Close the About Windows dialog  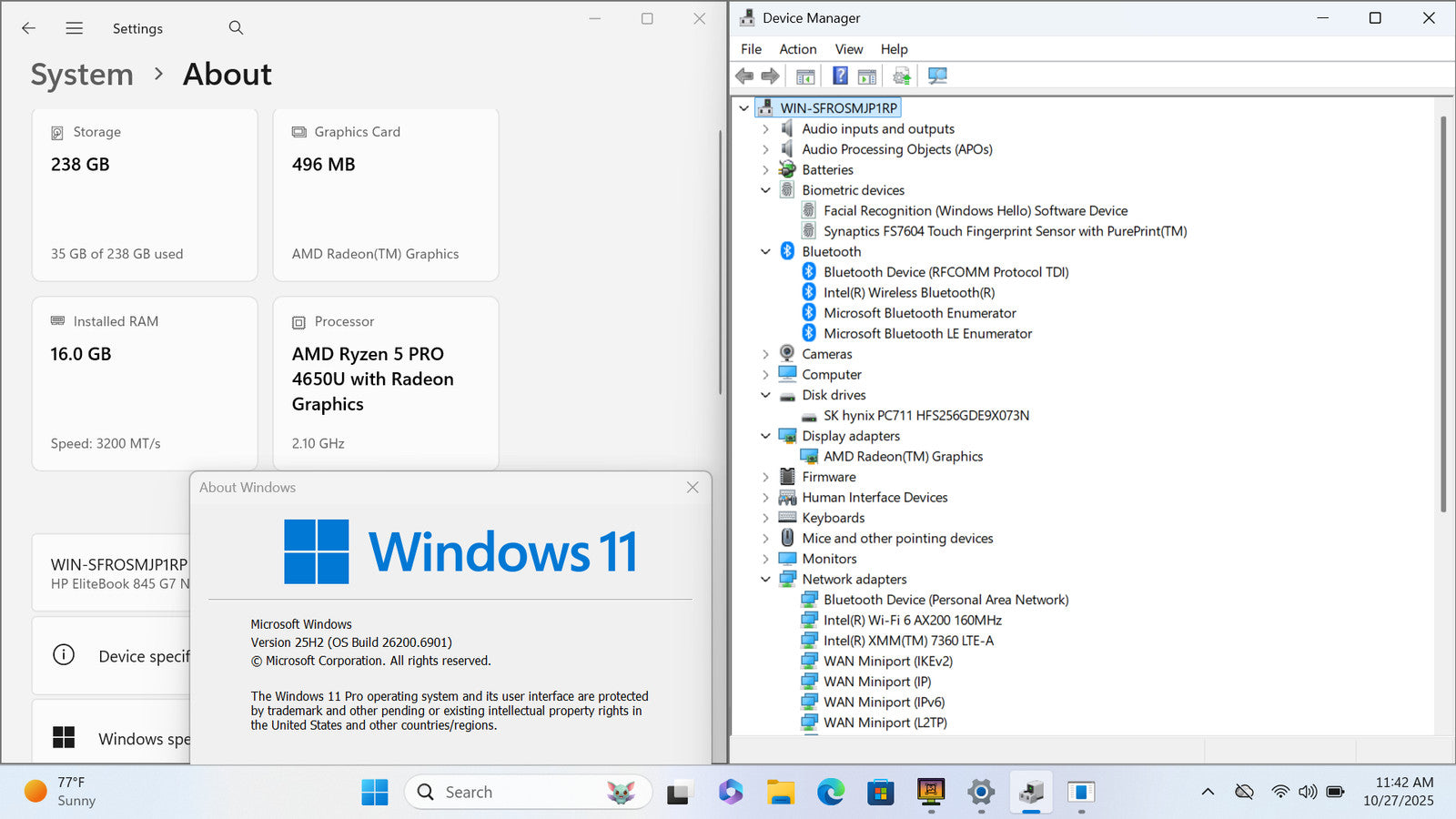(x=693, y=488)
